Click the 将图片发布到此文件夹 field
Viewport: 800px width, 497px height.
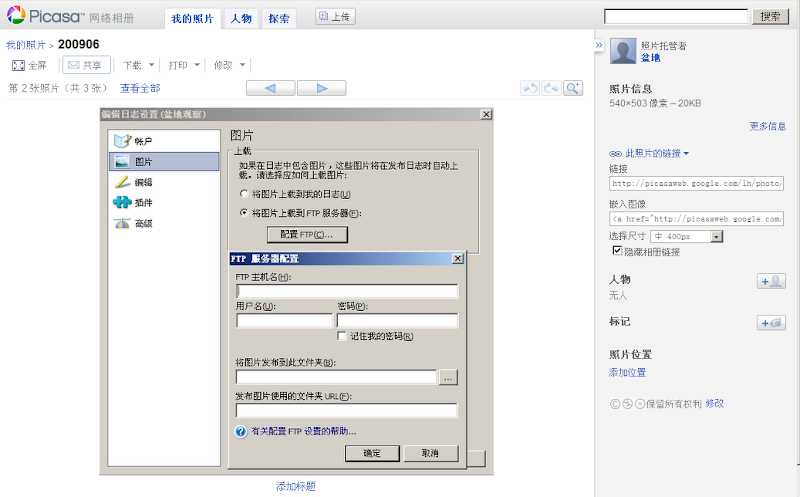click(x=336, y=377)
